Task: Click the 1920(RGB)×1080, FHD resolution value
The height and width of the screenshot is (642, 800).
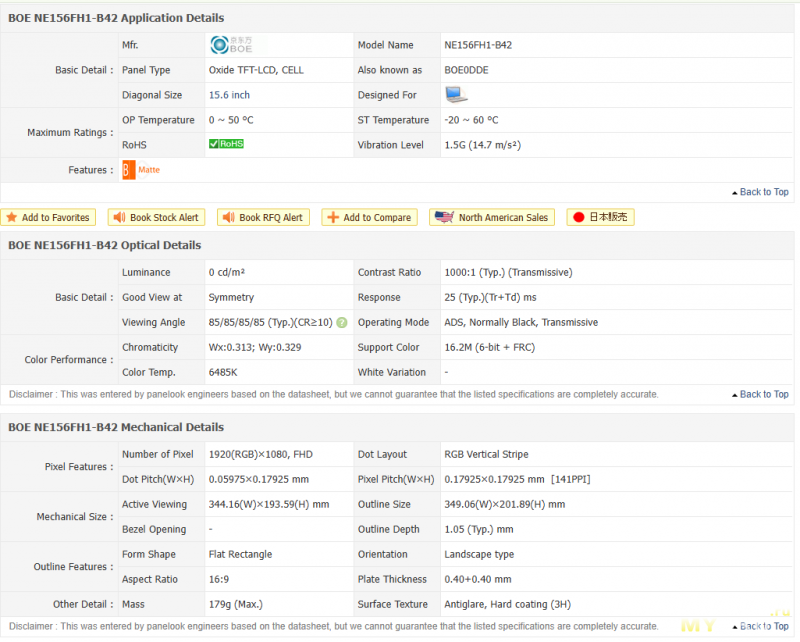Action: pyautogui.click(x=260, y=454)
